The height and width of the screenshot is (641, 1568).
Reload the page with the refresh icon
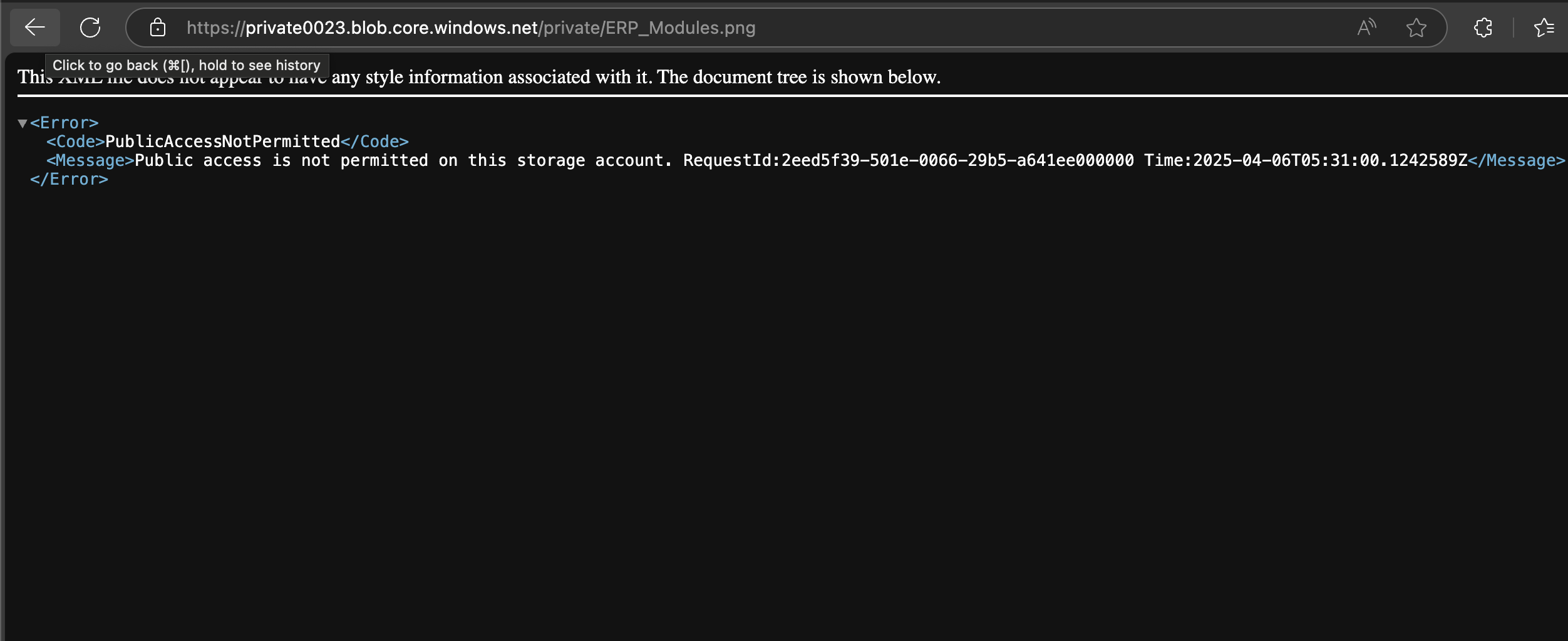pos(90,28)
